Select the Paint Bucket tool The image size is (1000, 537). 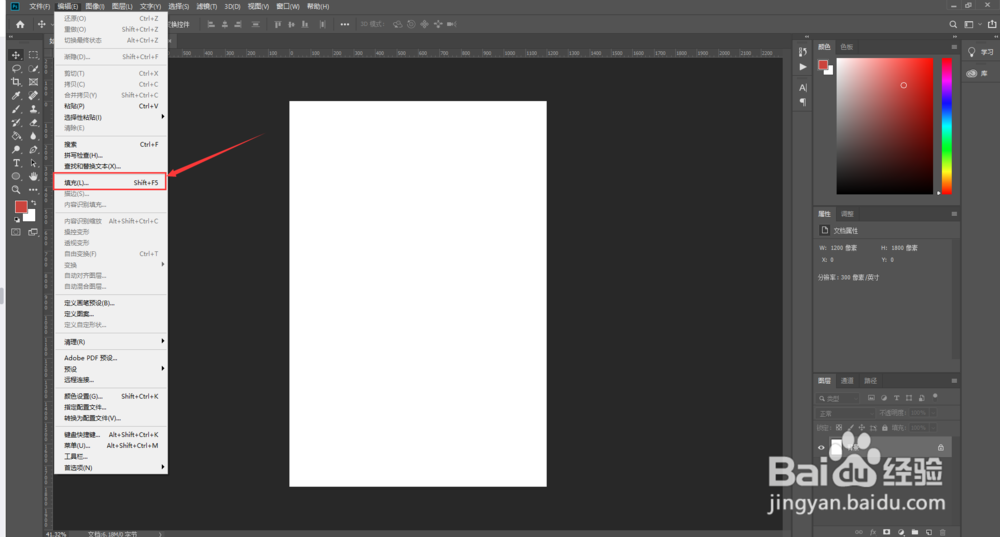coord(16,136)
